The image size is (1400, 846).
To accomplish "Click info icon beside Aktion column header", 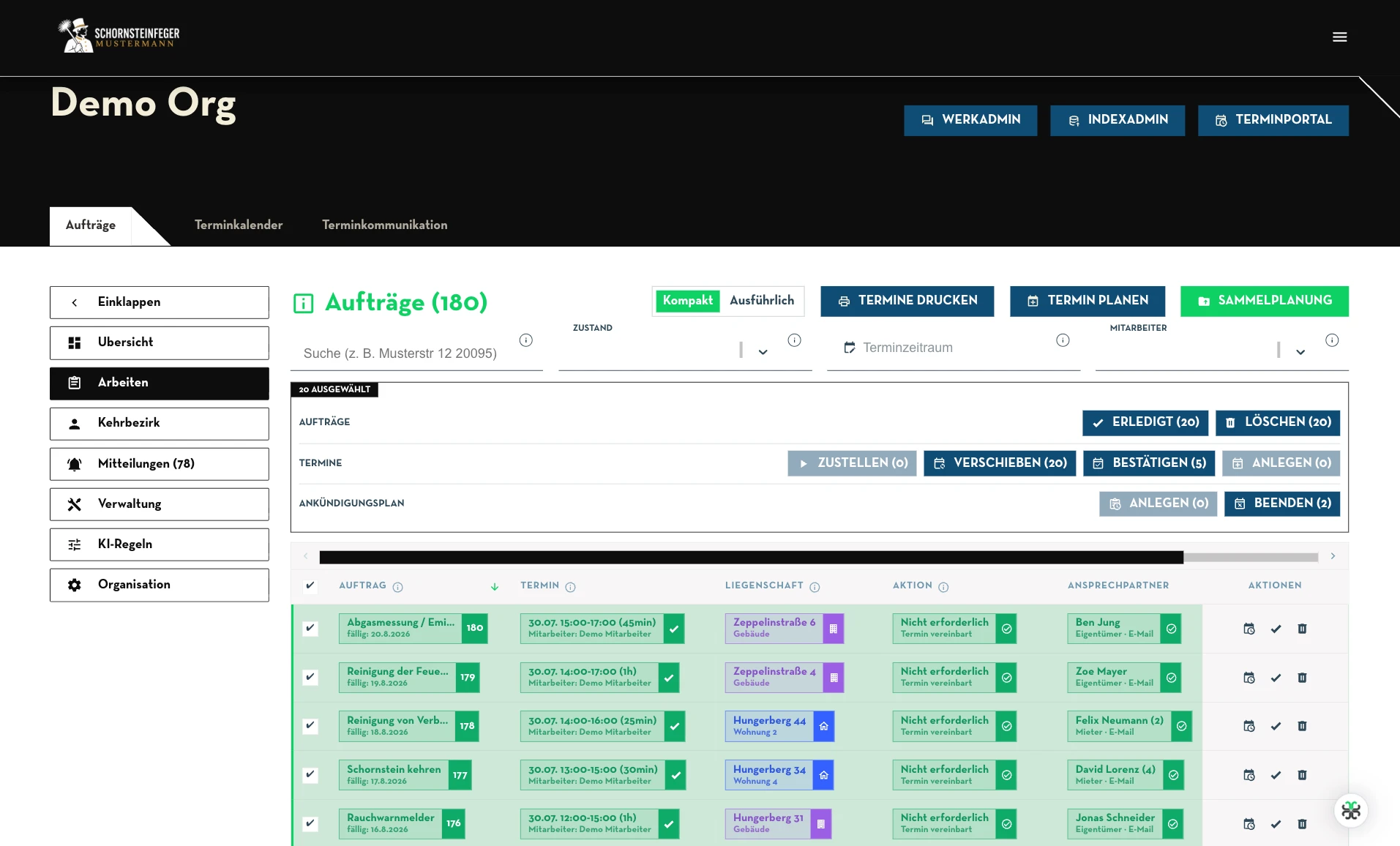I will 943,587.
